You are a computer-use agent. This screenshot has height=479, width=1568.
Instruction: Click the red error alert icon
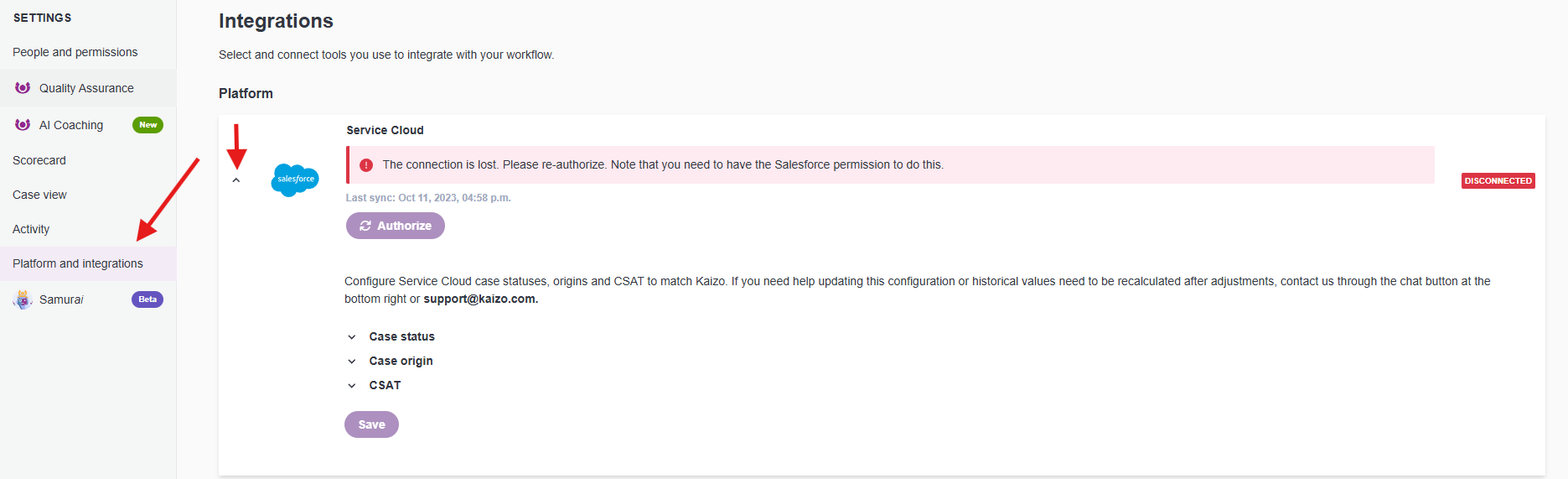point(366,165)
